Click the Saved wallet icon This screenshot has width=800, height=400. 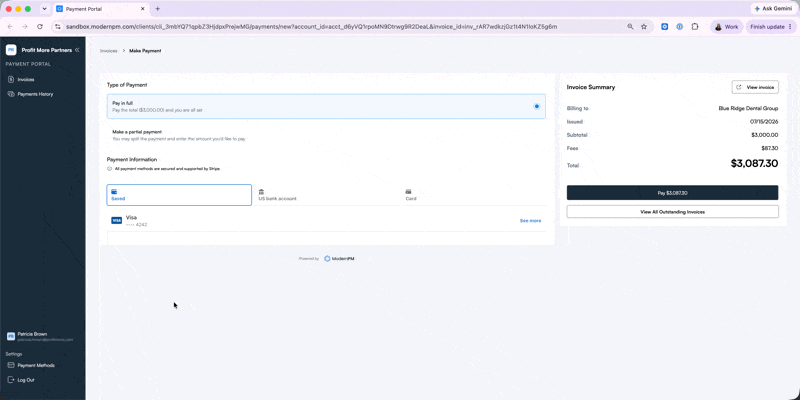(x=114, y=191)
